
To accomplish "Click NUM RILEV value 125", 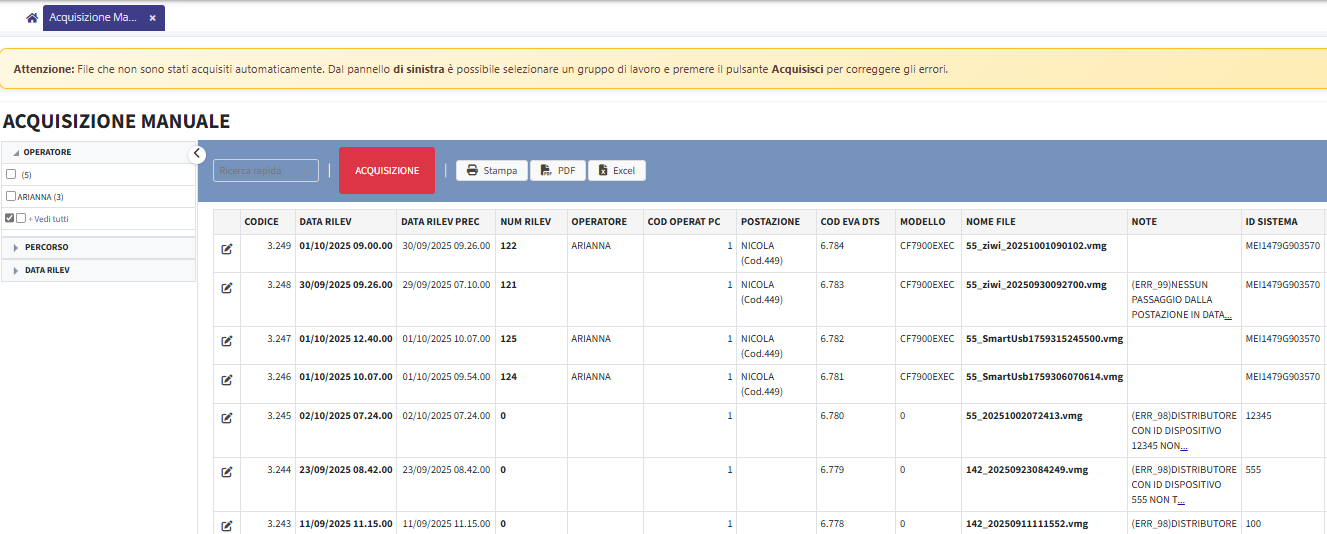I will tap(508, 339).
